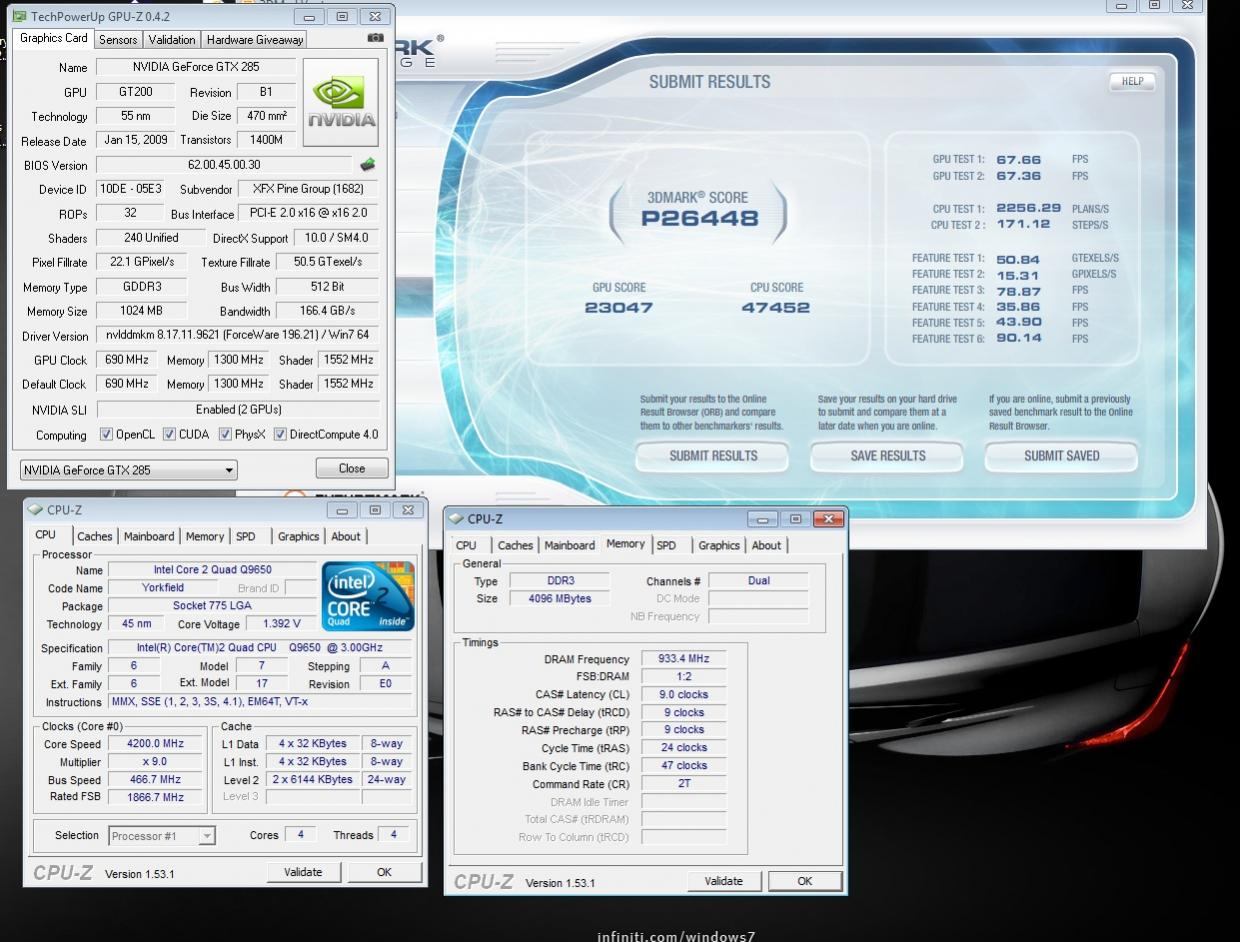Click the Rated FSB 1866.7 MHz value
Screen dimensions: 1240x942
(155, 797)
